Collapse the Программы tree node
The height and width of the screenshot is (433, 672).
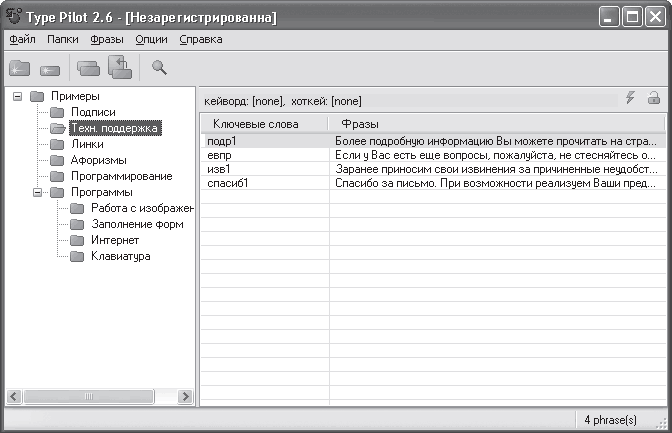(37, 192)
